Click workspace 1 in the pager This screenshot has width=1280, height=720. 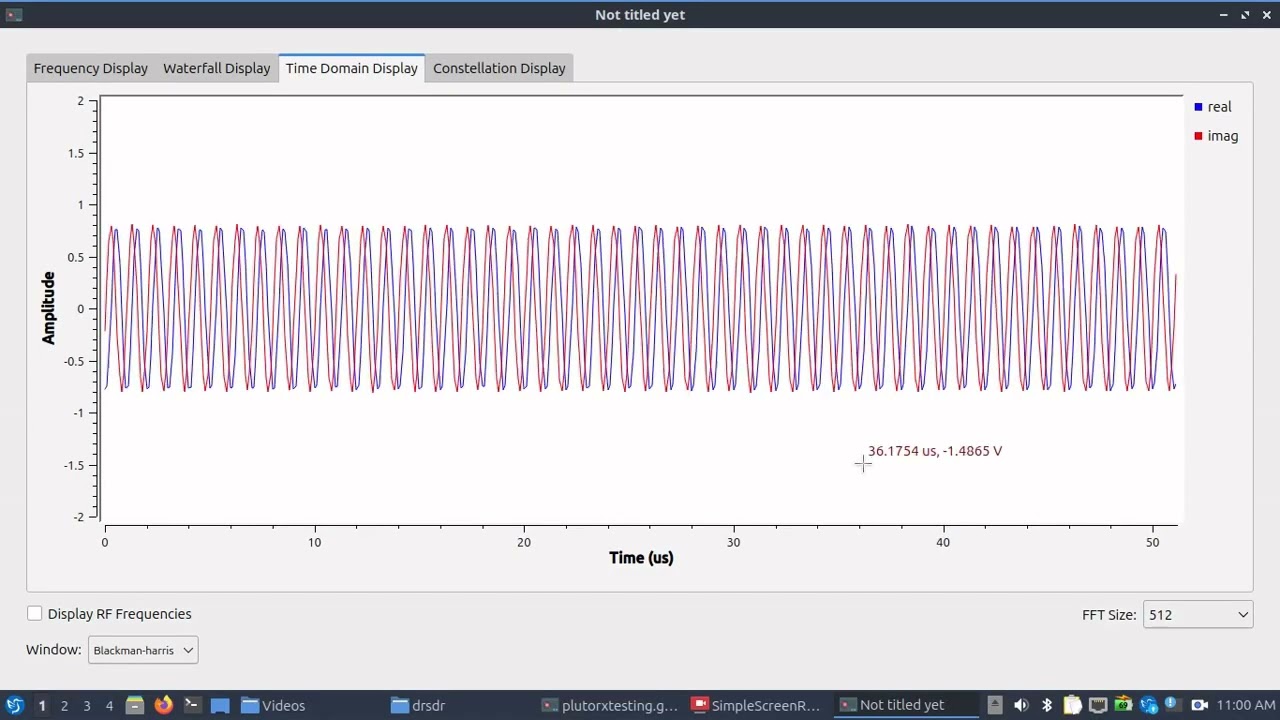[x=42, y=705]
